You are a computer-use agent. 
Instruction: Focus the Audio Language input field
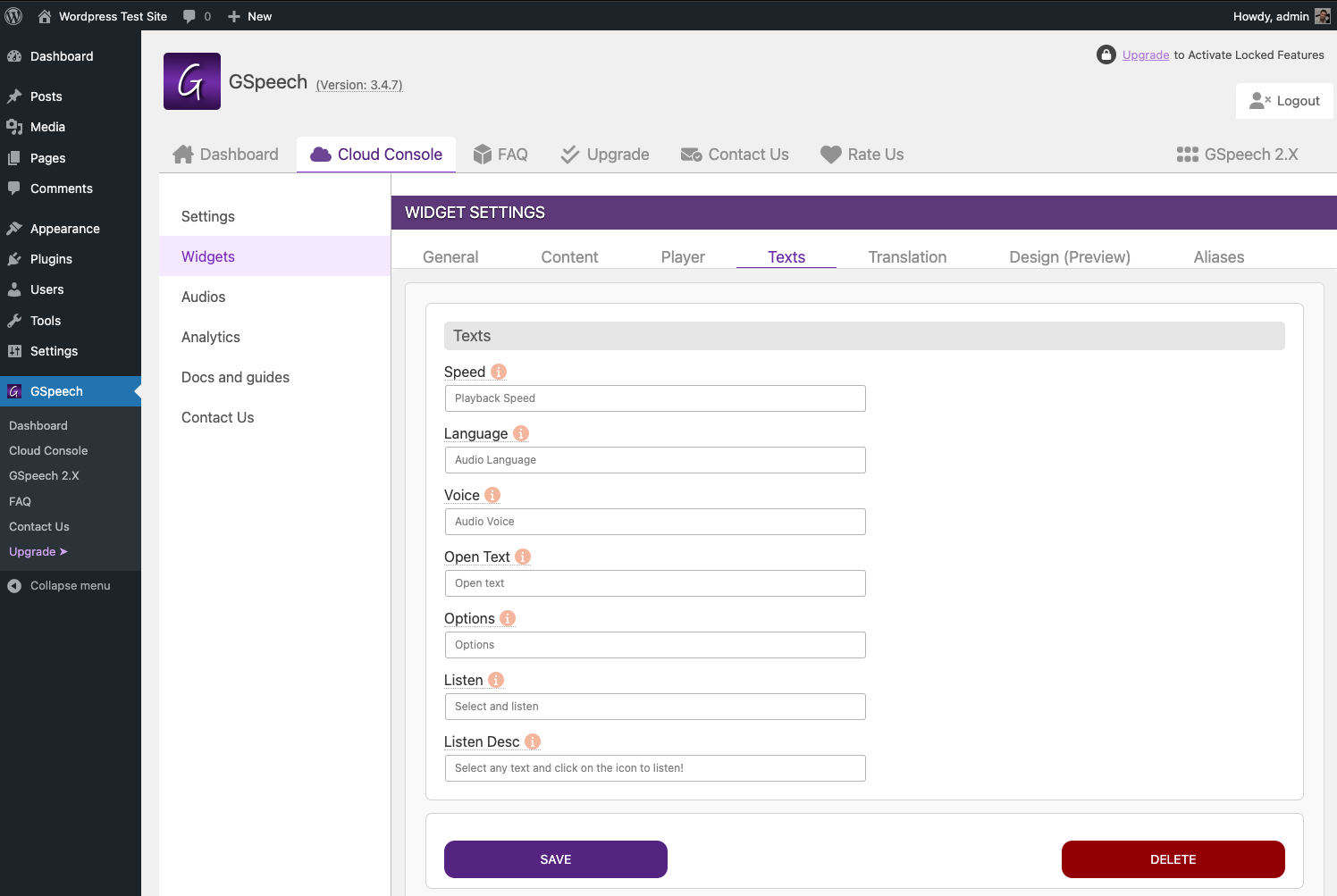coord(655,460)
